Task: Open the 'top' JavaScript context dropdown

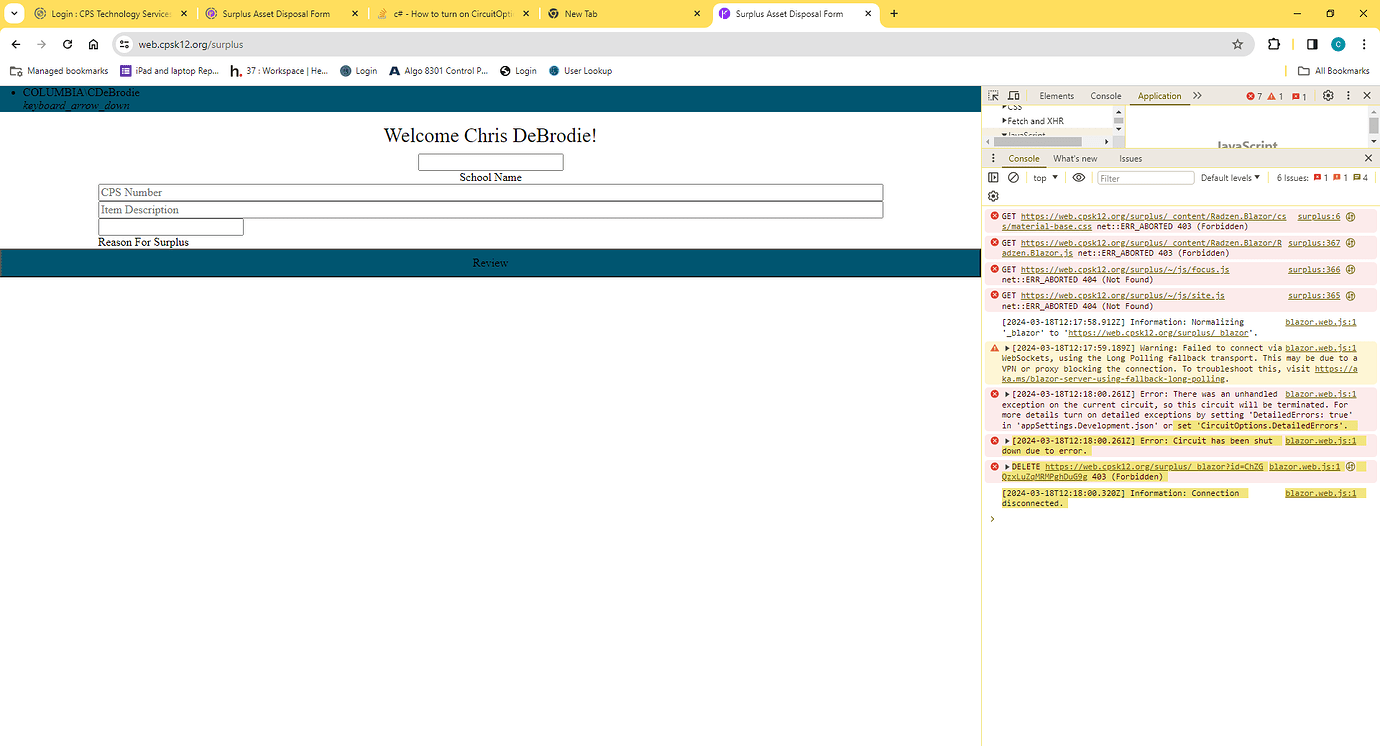Action: [x=1045, y=178]
